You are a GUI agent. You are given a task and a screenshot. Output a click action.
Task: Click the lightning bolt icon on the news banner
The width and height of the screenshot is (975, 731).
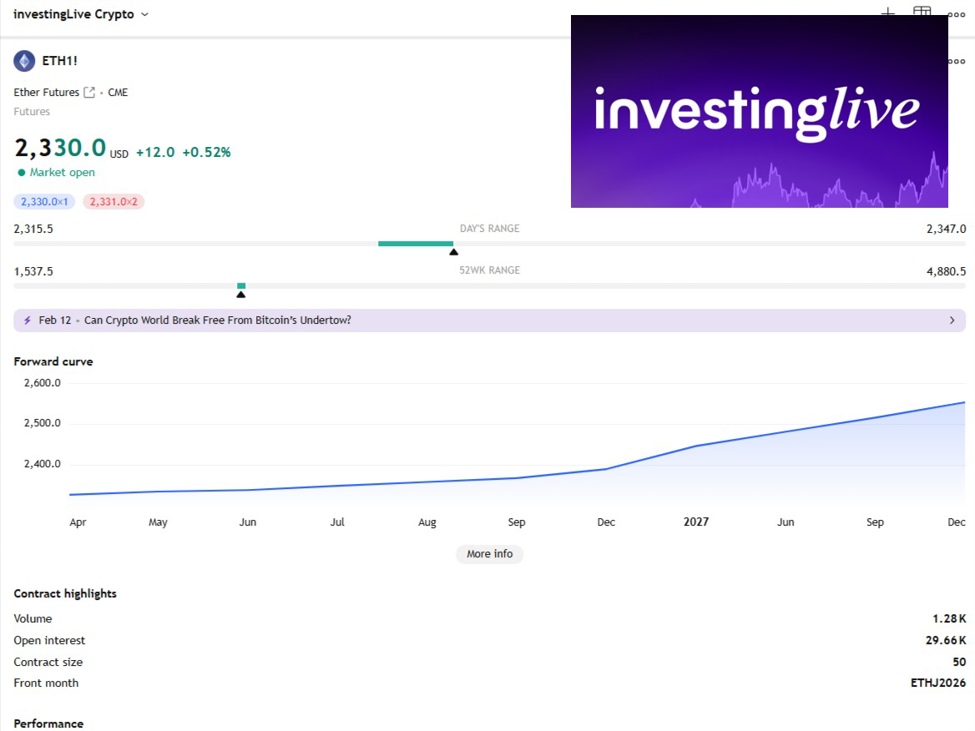(27, 320)
